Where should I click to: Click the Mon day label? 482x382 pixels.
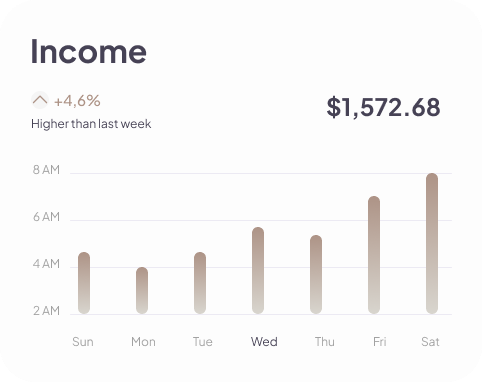(x=143, y=342)
